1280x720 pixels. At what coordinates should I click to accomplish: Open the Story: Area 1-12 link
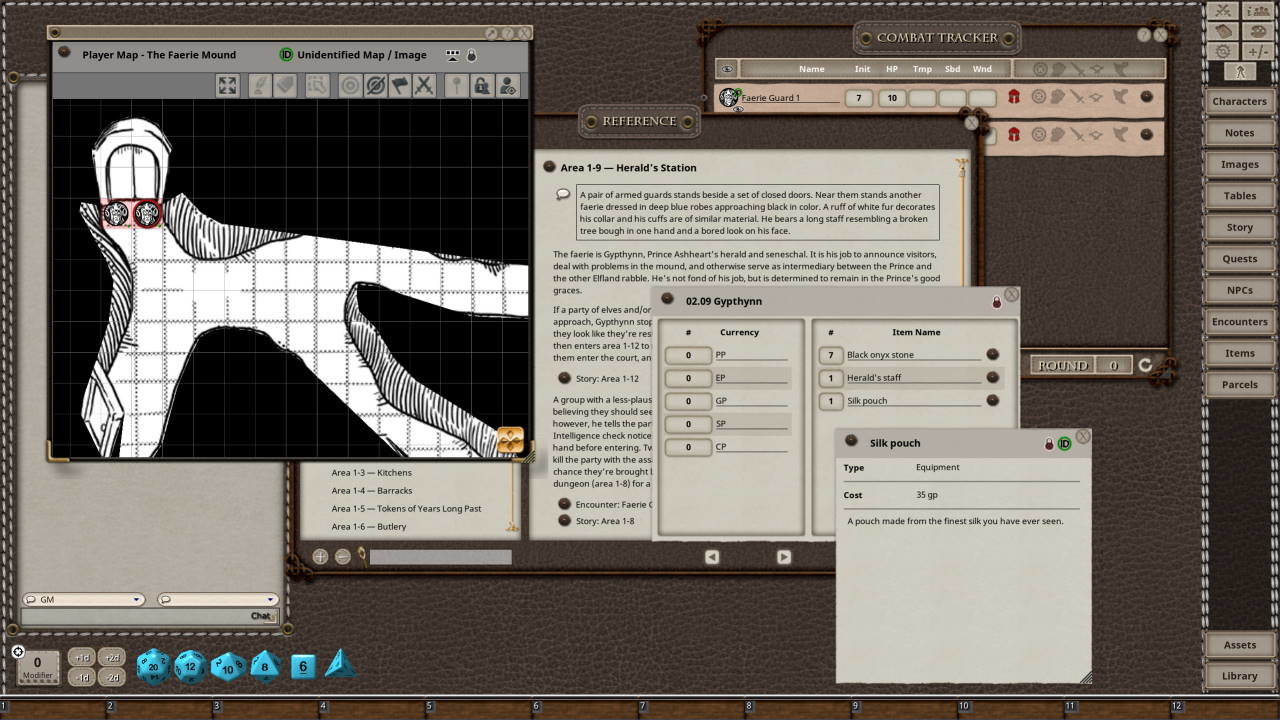coord(564,379)
